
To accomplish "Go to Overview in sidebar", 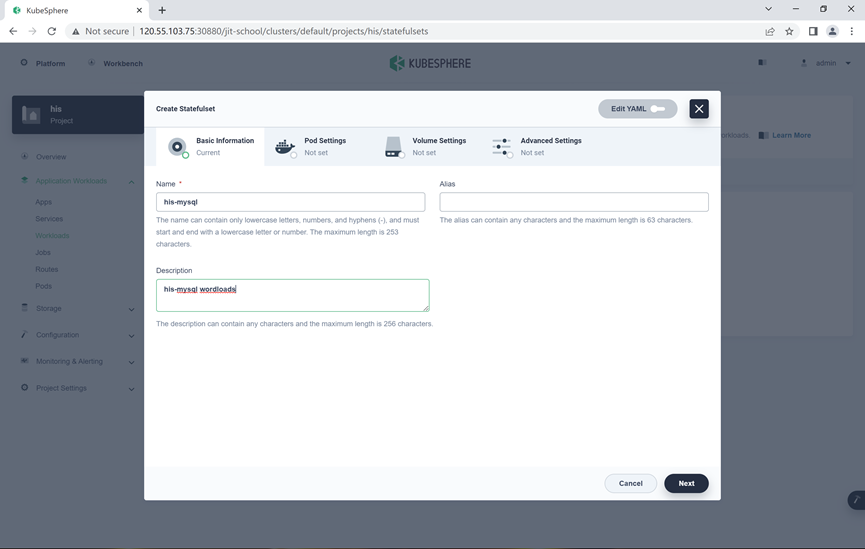I will 51,157.
